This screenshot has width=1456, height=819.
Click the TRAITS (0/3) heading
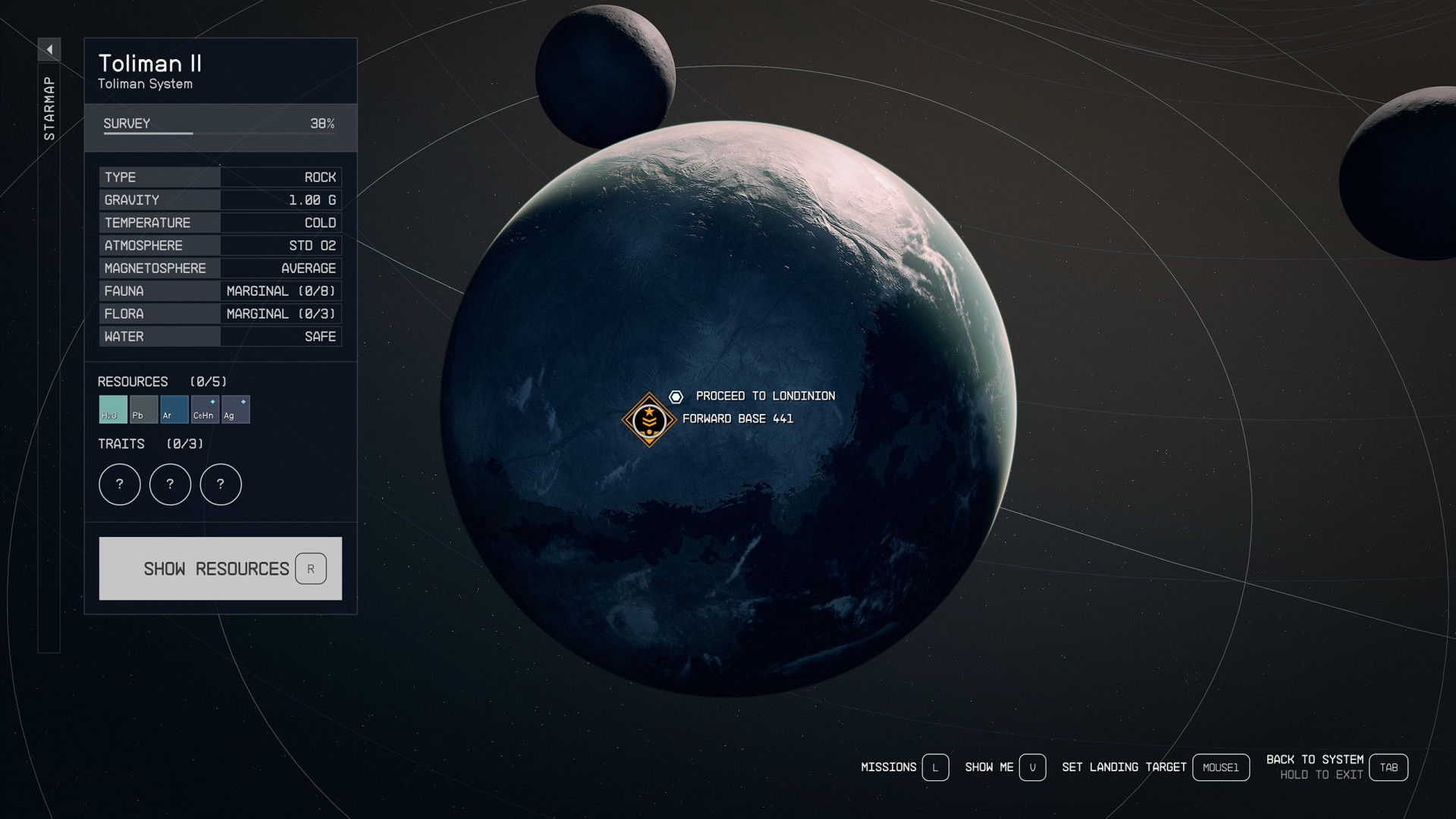pyautogui.click(x=151, y=444)
